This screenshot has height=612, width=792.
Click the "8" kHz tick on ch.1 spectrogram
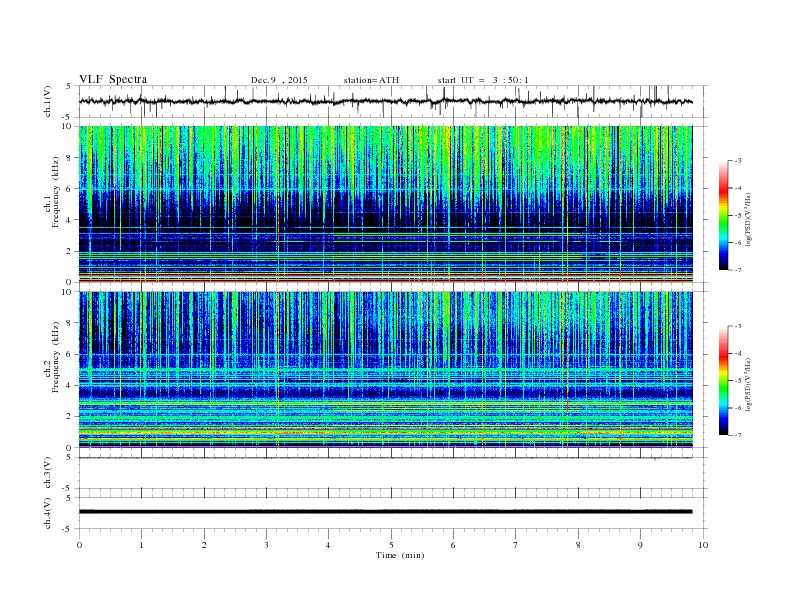coord(70,158)
